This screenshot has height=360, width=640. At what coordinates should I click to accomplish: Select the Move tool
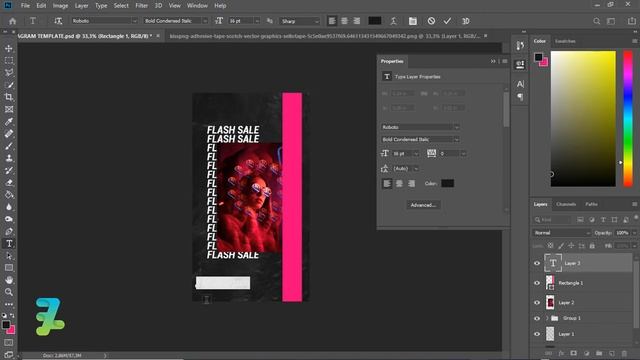pyautogui.click(x=9, y=48)
